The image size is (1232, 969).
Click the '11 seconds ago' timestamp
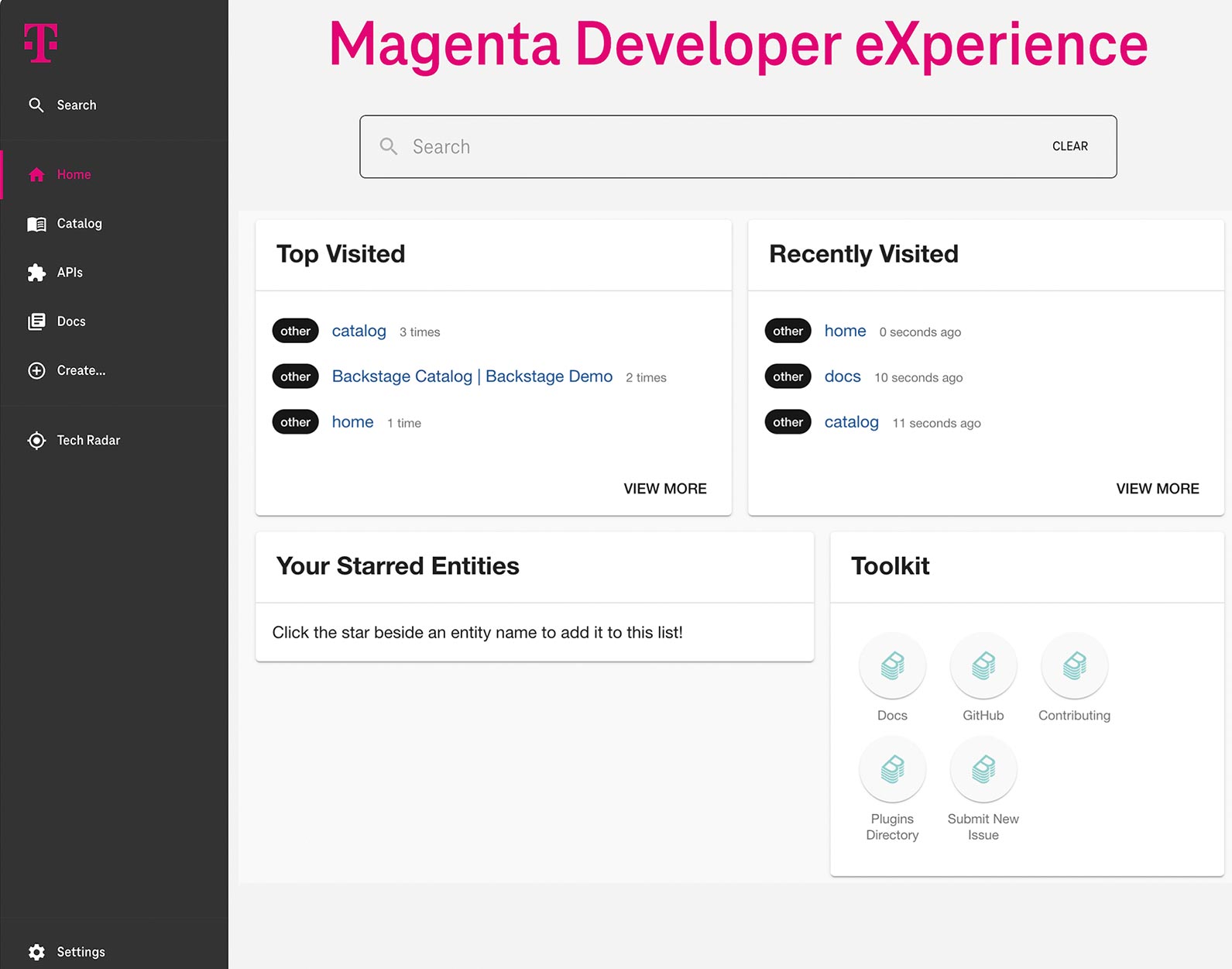coord(936,424)
